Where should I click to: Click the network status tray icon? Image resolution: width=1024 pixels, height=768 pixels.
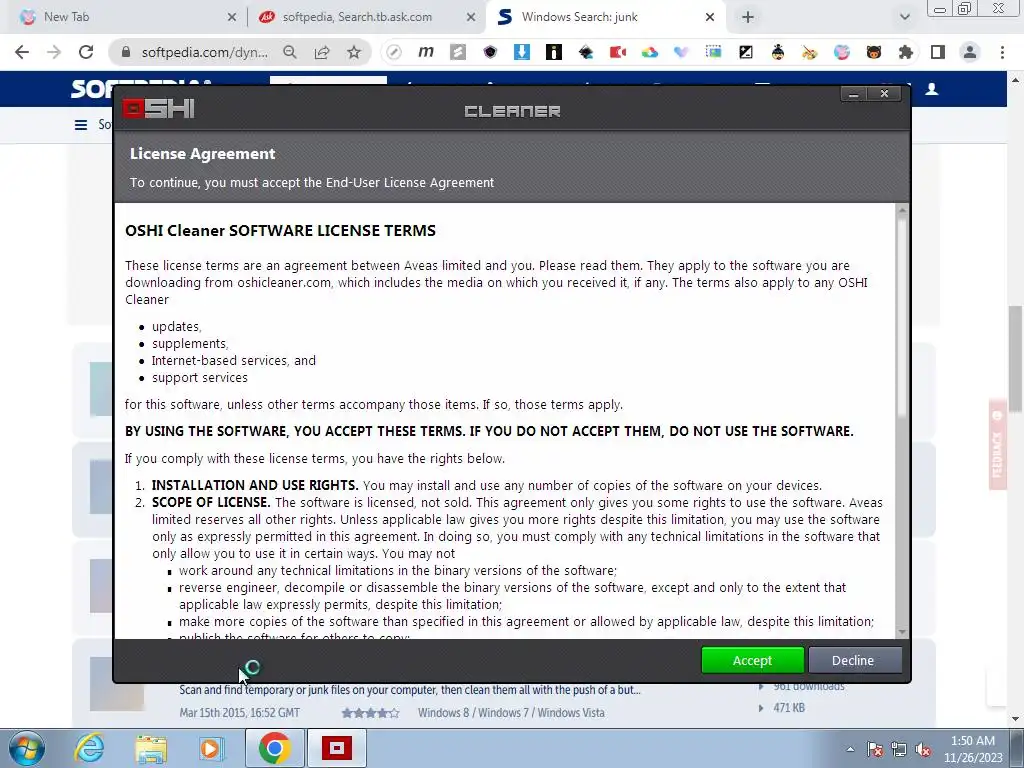(899, 749)
